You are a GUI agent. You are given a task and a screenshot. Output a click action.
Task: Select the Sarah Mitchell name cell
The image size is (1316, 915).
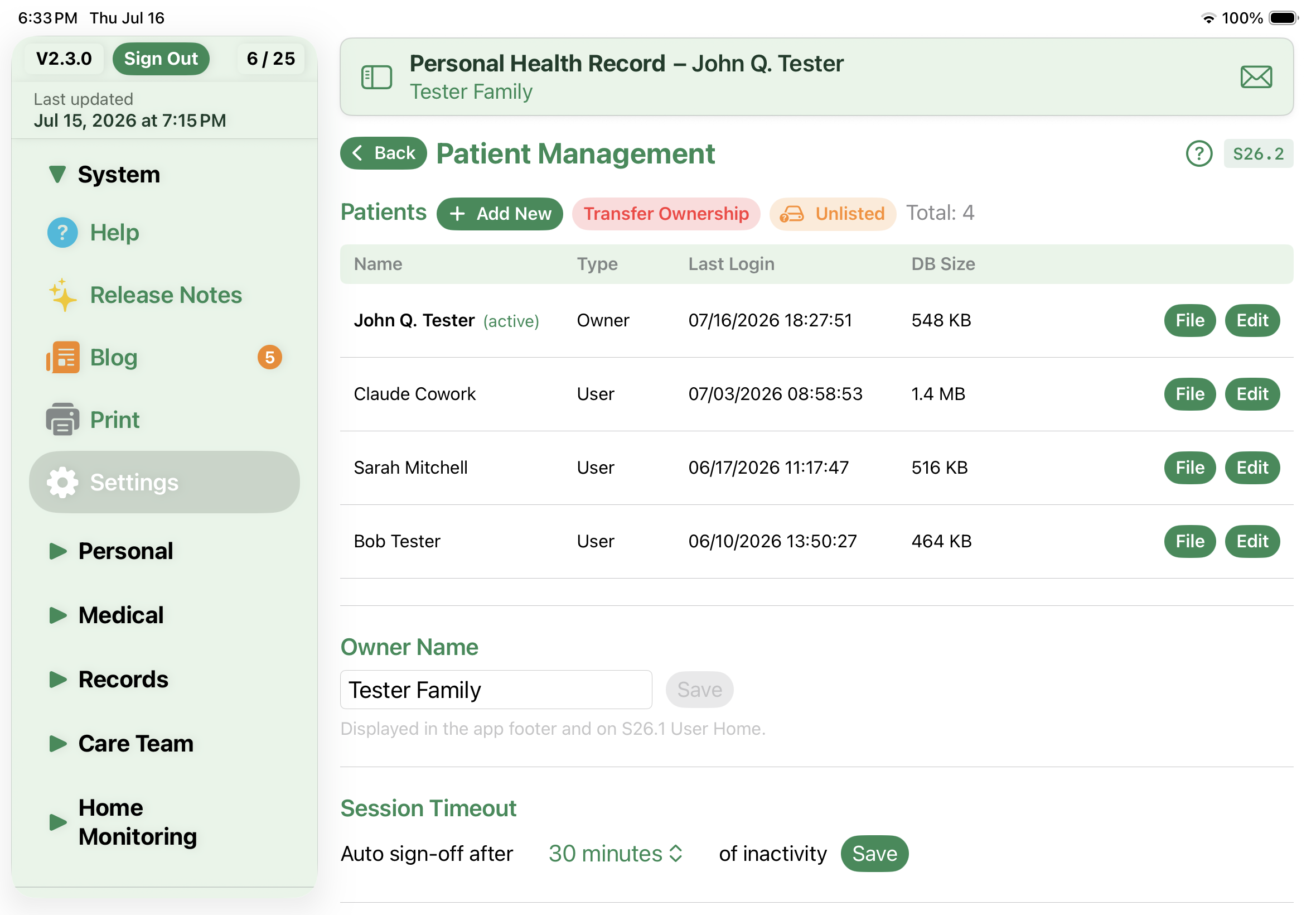(x=410, y=468)
